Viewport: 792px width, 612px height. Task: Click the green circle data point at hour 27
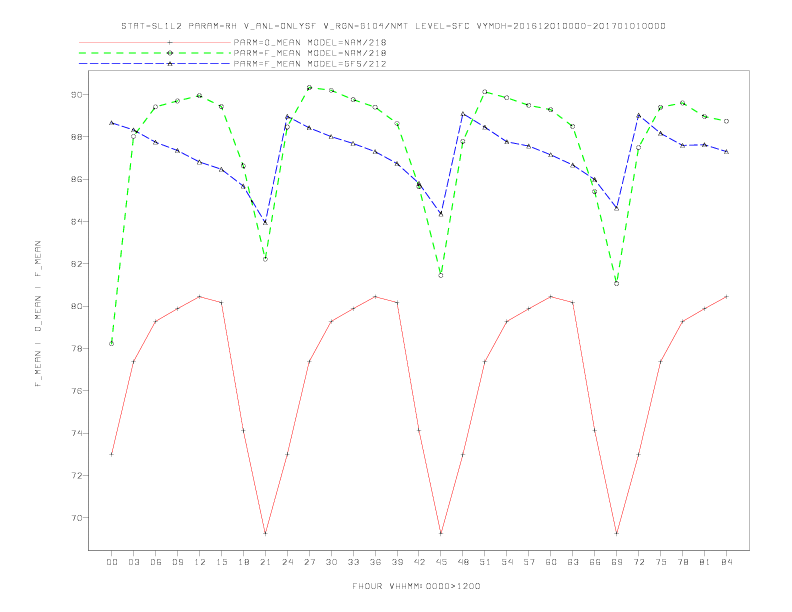tap(309, 87)
